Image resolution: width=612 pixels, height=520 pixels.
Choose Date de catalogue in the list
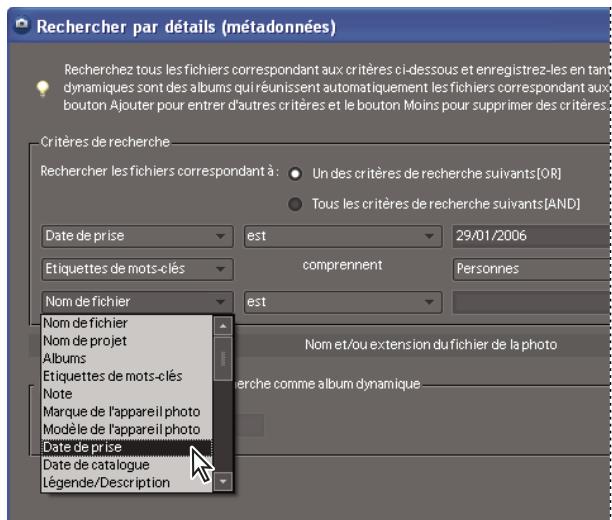point(127,465)
